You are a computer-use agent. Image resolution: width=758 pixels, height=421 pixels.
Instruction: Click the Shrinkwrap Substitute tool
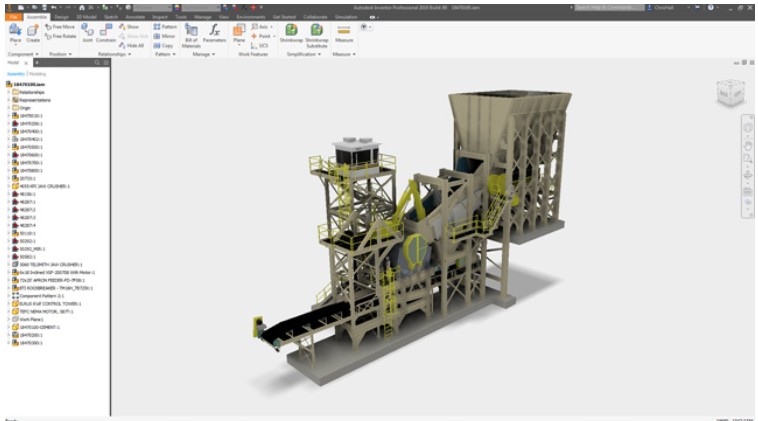[x=317, y=36]
